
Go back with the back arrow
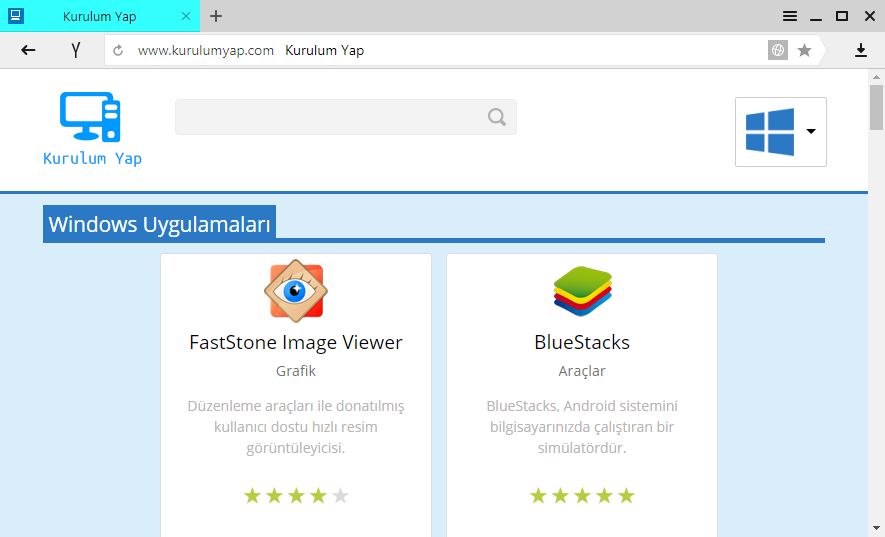tap(28, 50)
